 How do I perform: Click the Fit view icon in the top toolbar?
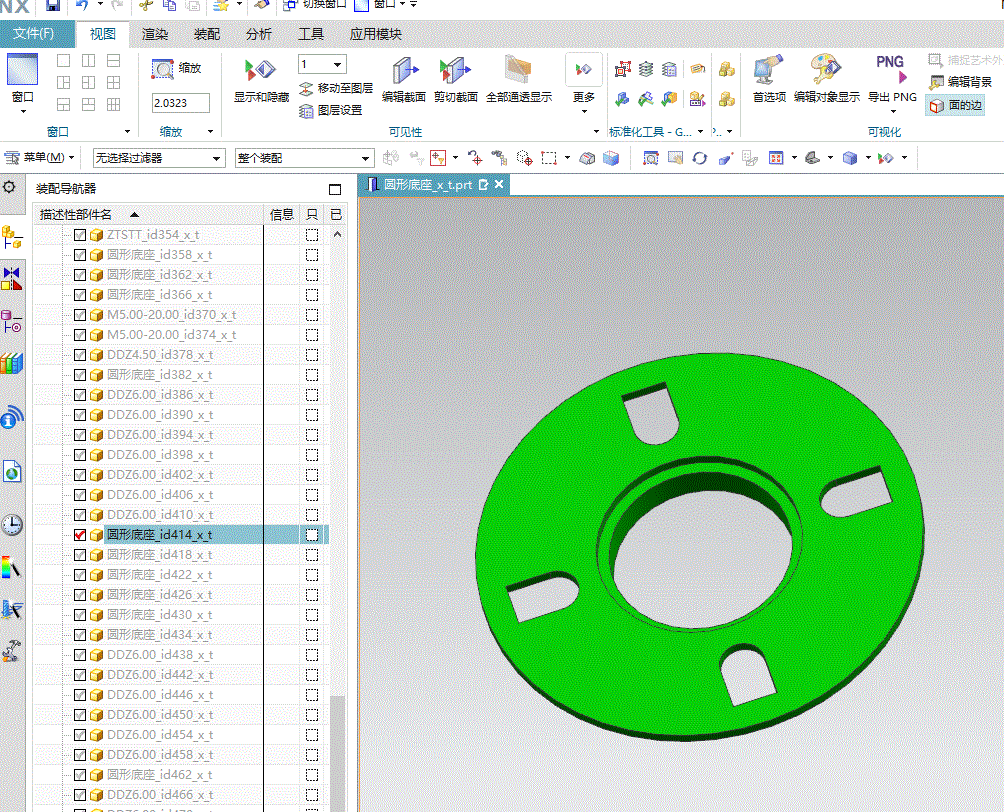point(651,158)
